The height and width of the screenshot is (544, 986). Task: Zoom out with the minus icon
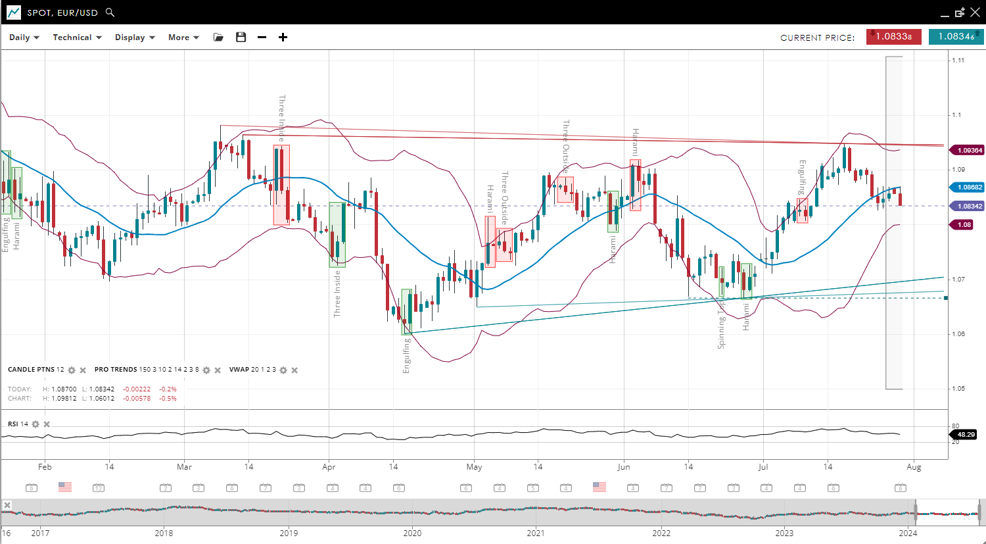pos(262,37)
